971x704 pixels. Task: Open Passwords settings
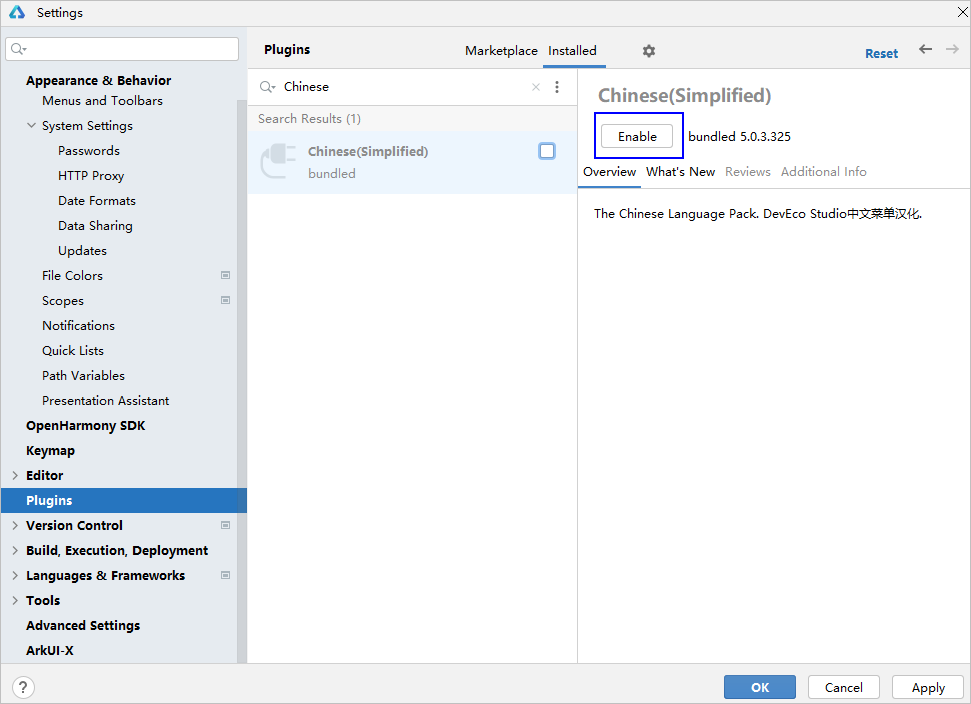(x=89, y=150)
